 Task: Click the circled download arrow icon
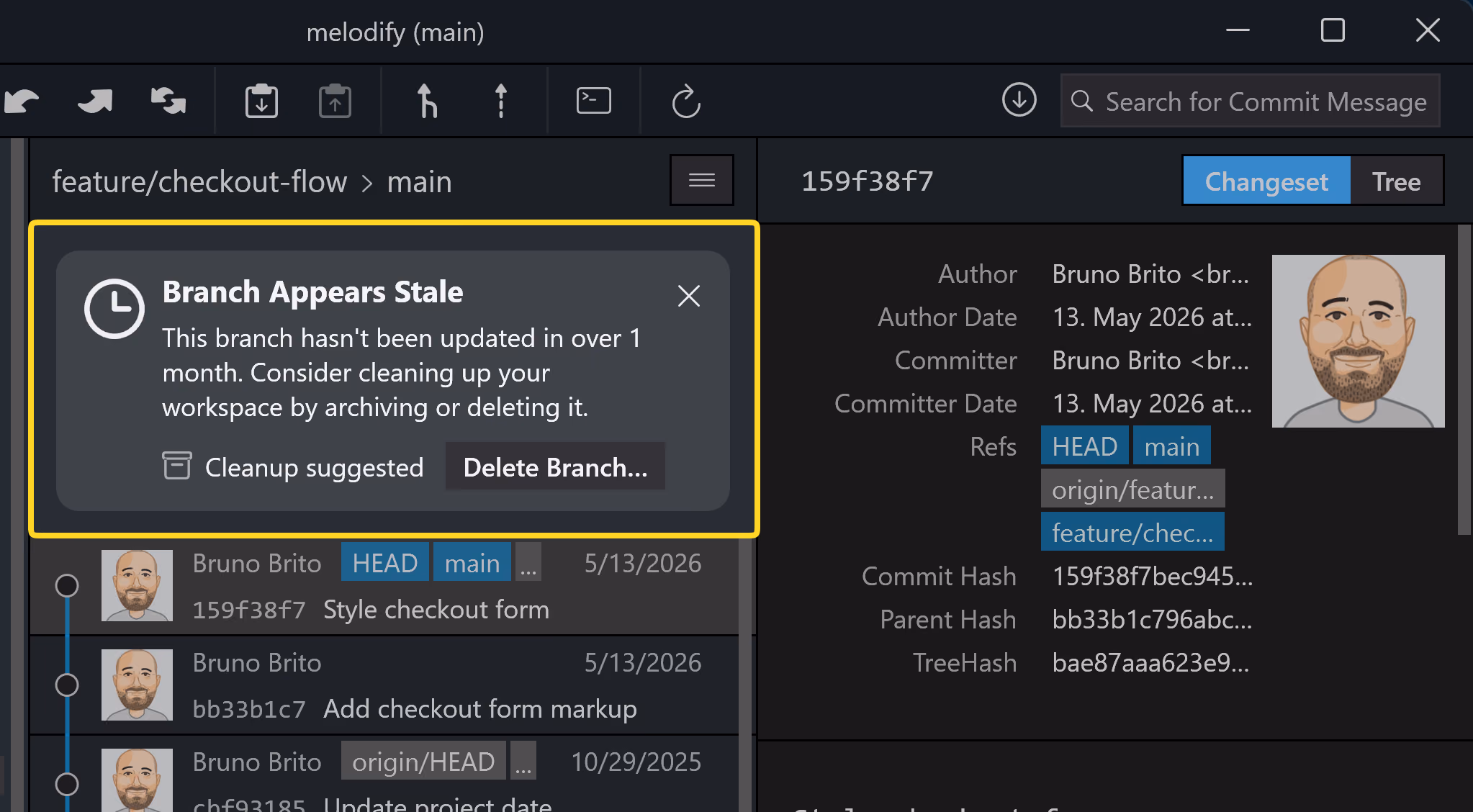(x=1019, y=99)
